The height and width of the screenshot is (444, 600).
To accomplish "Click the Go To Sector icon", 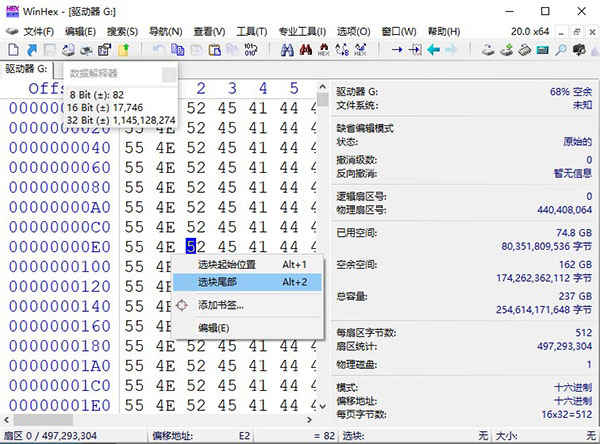I will pos(415,50).
